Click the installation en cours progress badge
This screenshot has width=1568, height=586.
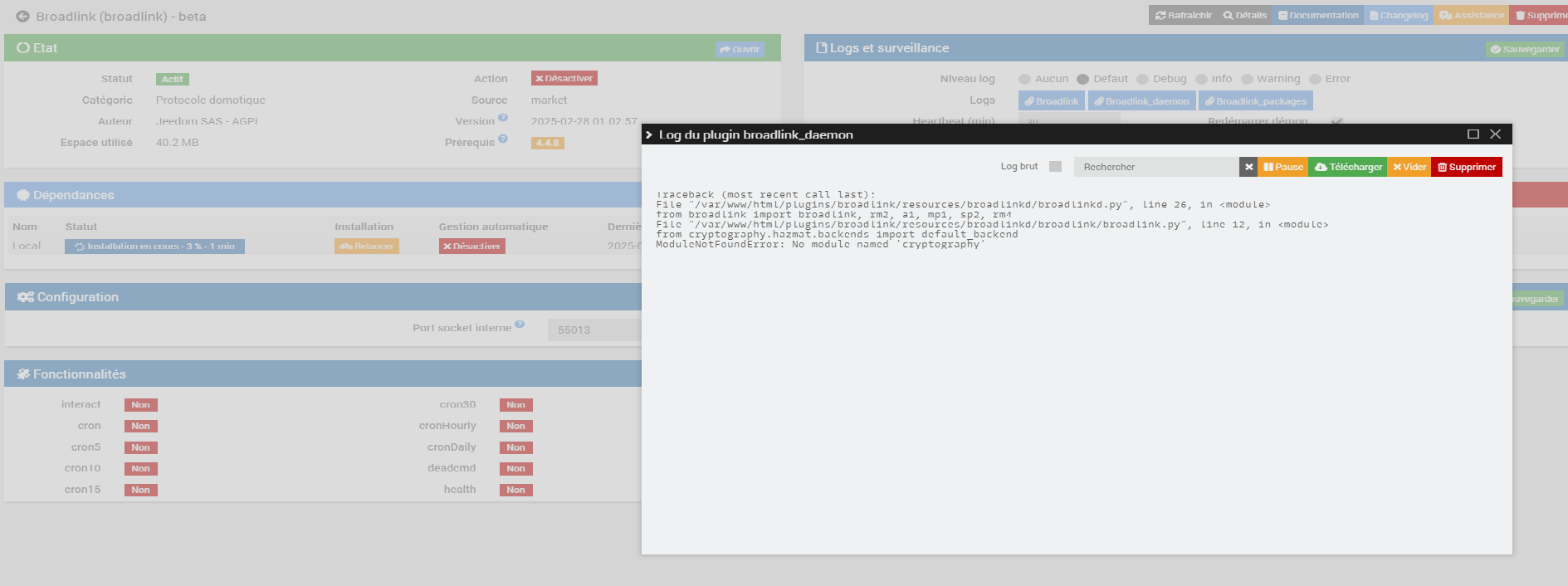(x=154, y=247)
